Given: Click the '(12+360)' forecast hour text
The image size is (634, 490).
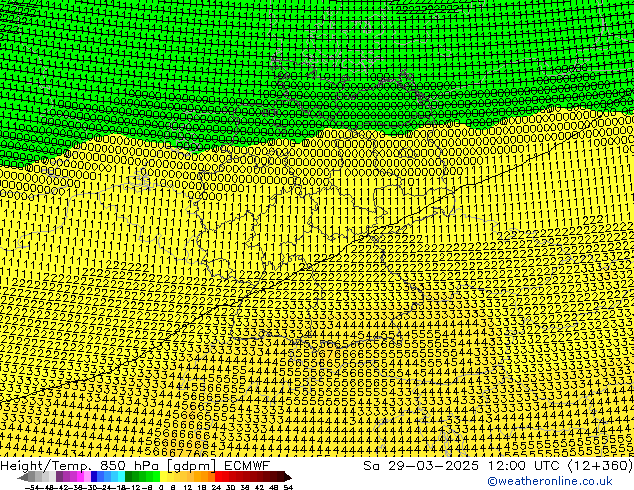Looking at the screenshot, I should click(600, 465).
